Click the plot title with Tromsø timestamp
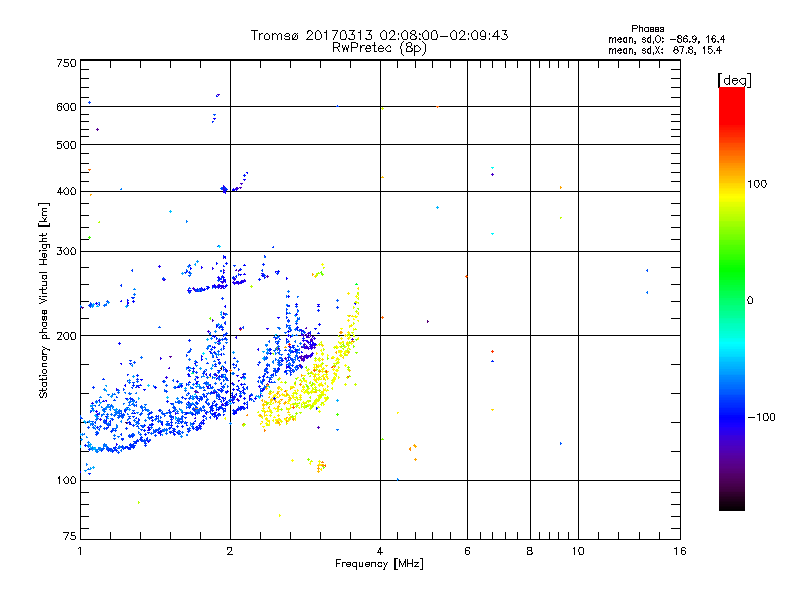Image resolution: width=800 pixels, height=600 pixels. tap(379, 35)
